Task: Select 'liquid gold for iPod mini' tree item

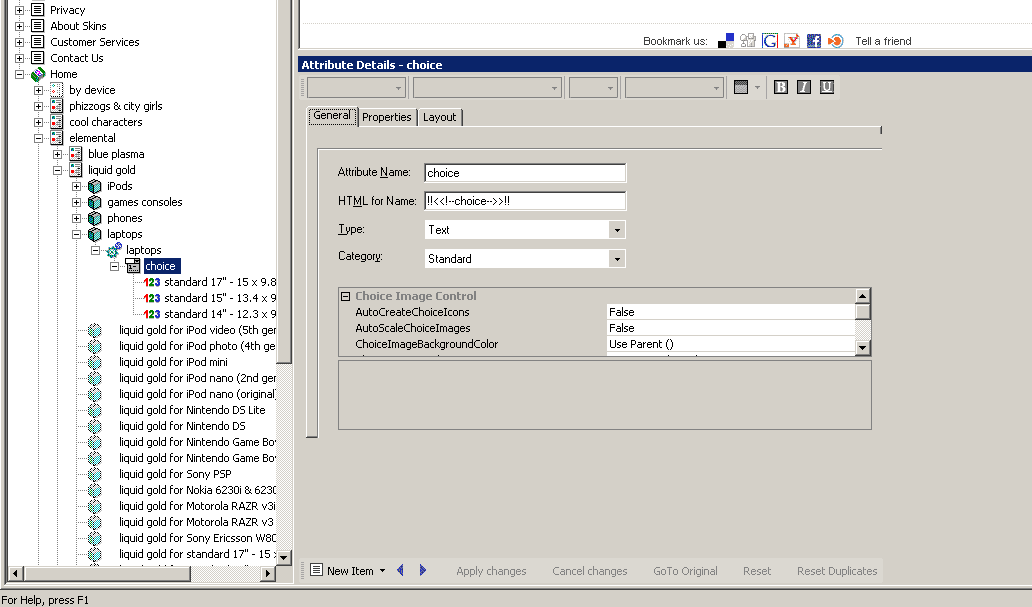Action: (x=173, y=362)
